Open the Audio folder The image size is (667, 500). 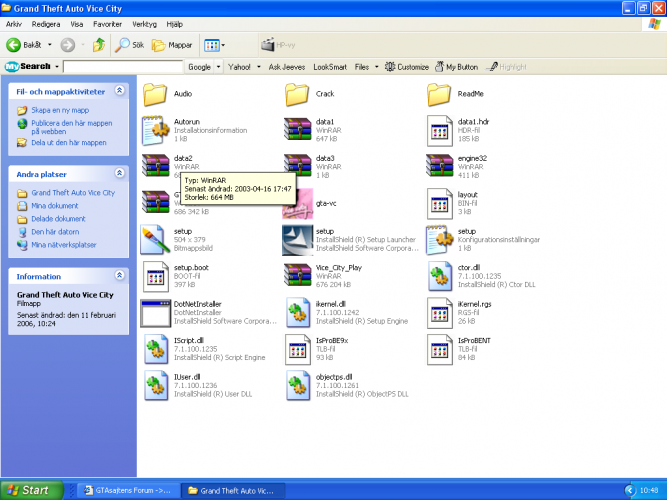coord(155,94)
